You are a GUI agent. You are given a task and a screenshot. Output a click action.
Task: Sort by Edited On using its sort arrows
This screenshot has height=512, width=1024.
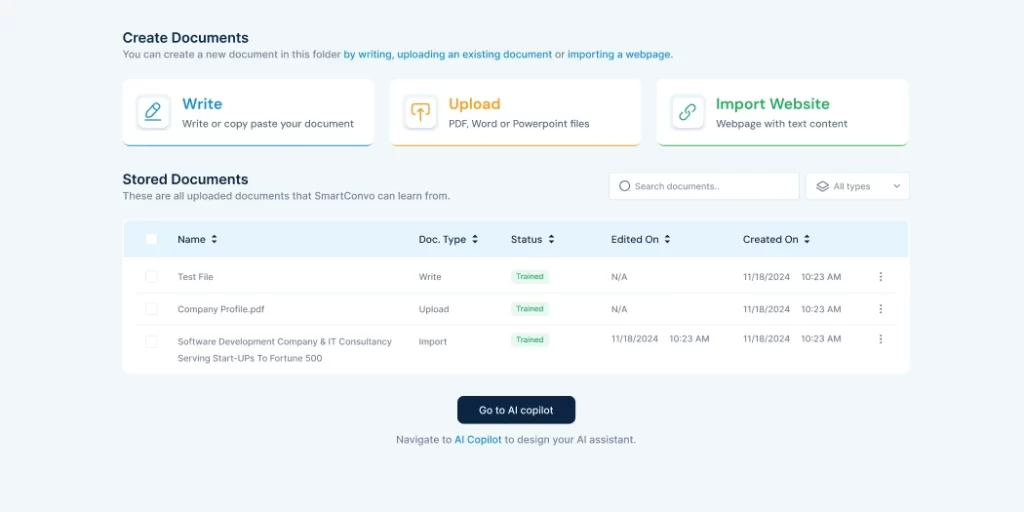(667, 240)
